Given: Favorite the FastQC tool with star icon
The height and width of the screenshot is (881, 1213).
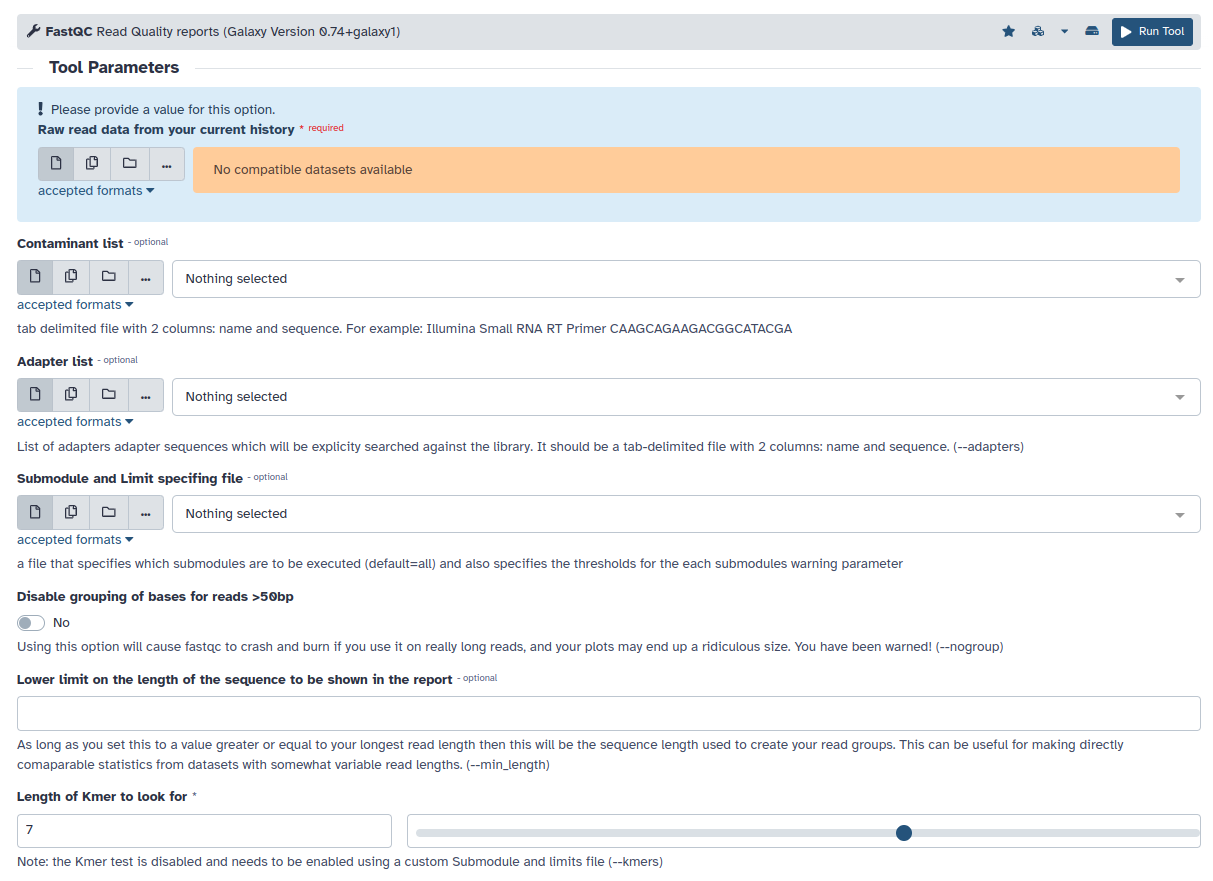Looking at the screenshot, I should [1008, 32].
